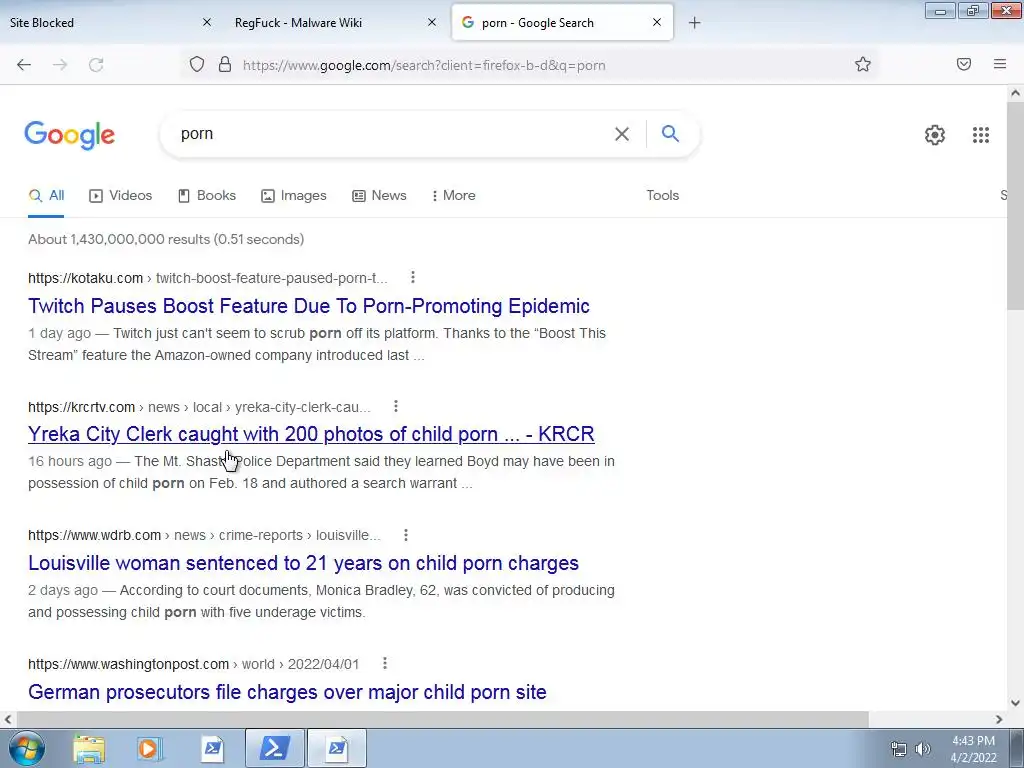The height and width of the screenshot is (768, 1024).
Task: Open the Firefox hamburger menu
Action: pyautogui.click(x=1000, y=64)
